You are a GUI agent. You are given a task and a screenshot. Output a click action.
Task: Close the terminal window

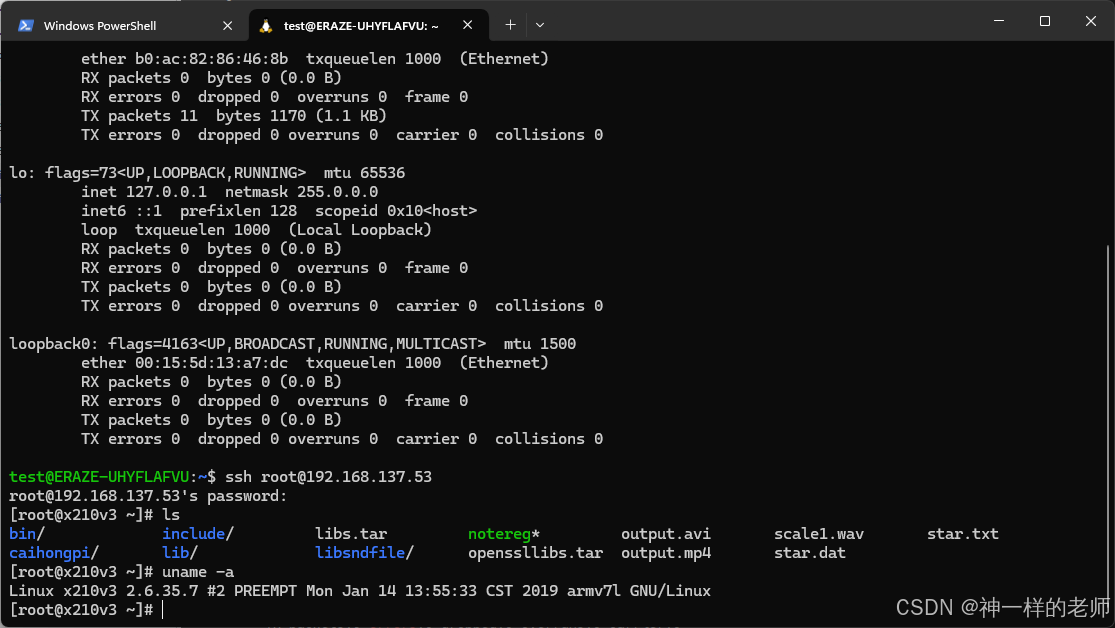(x=1090, y=21)
